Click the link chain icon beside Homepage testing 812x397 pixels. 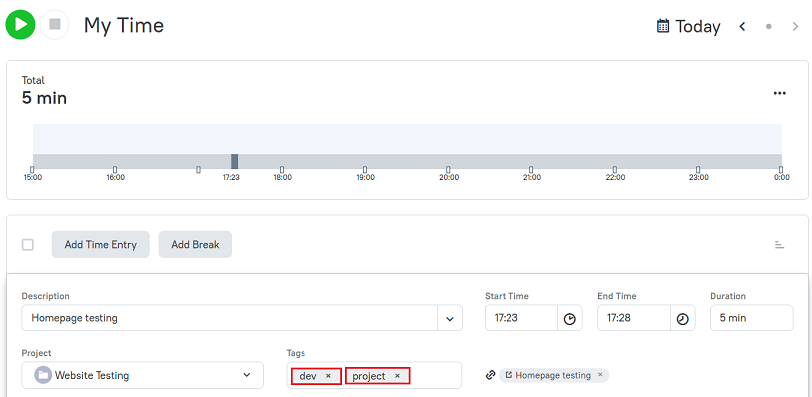(x=490, y=375)
